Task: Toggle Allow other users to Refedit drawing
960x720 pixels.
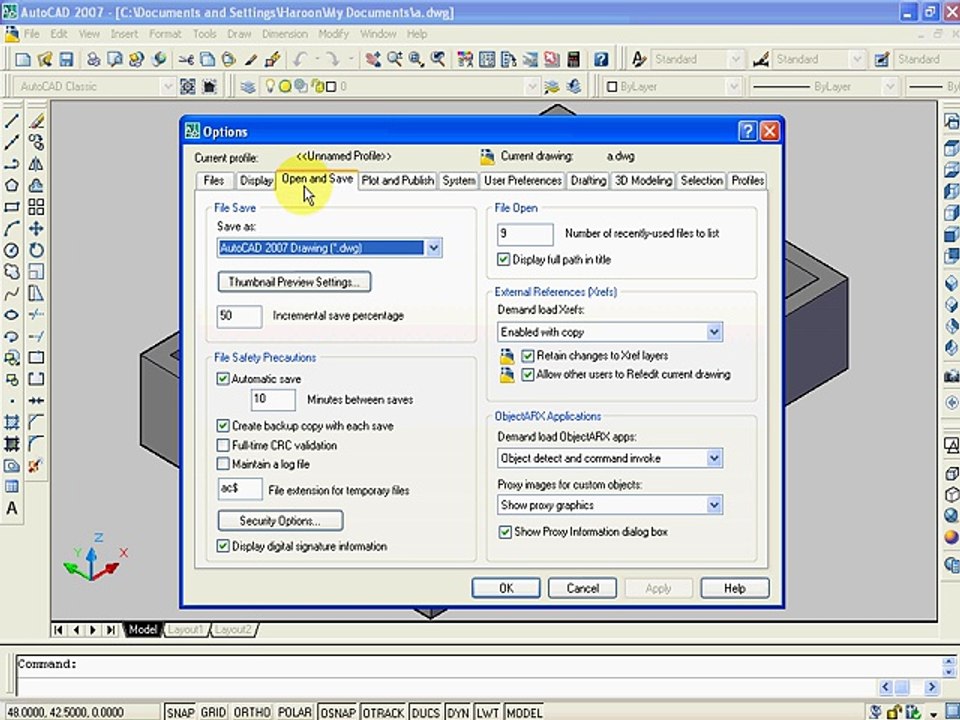Action: point(528,375)
